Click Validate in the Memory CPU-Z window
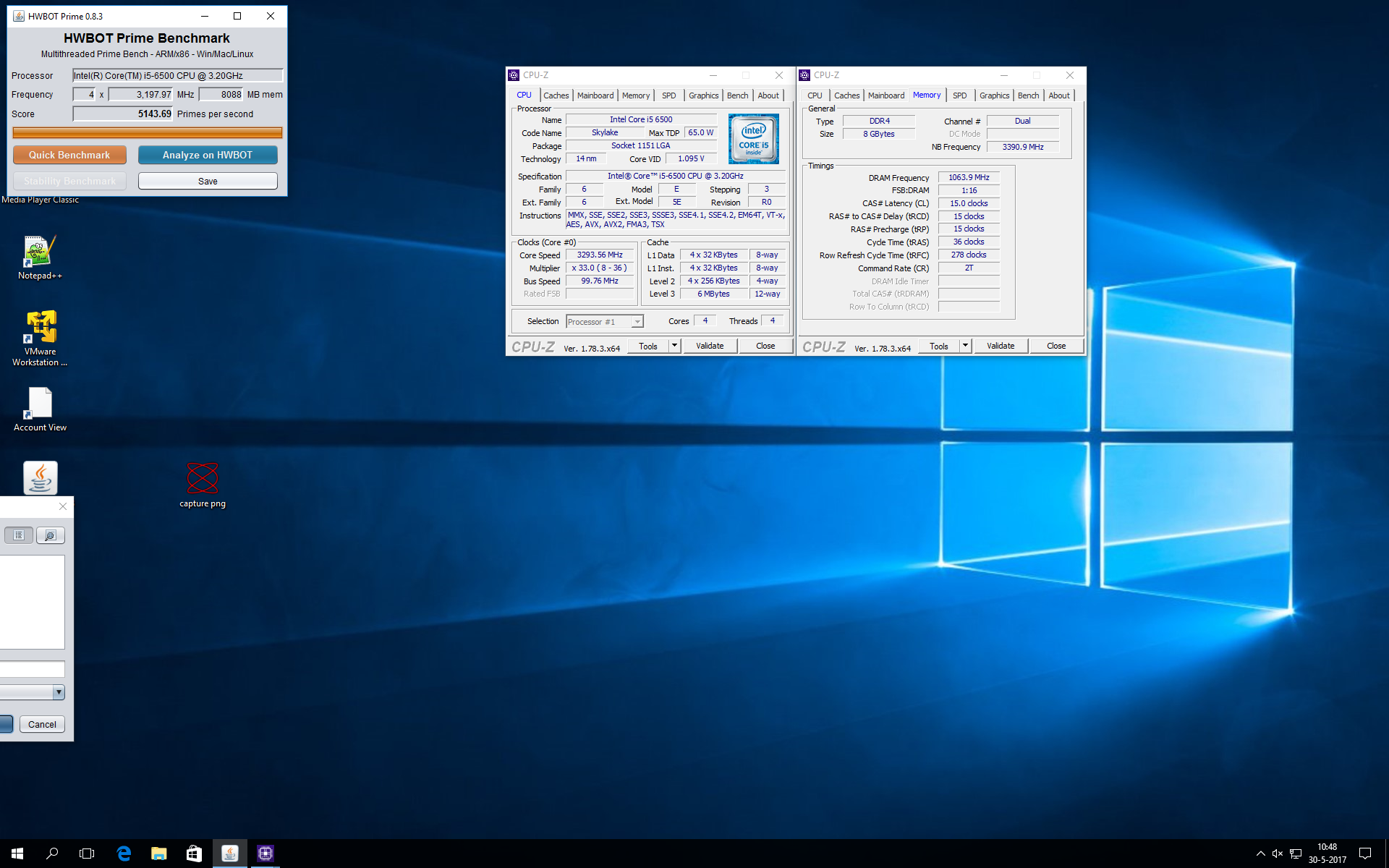Screen dimensions: 1389x868 pyautogui.click(x=1001, y=346)
